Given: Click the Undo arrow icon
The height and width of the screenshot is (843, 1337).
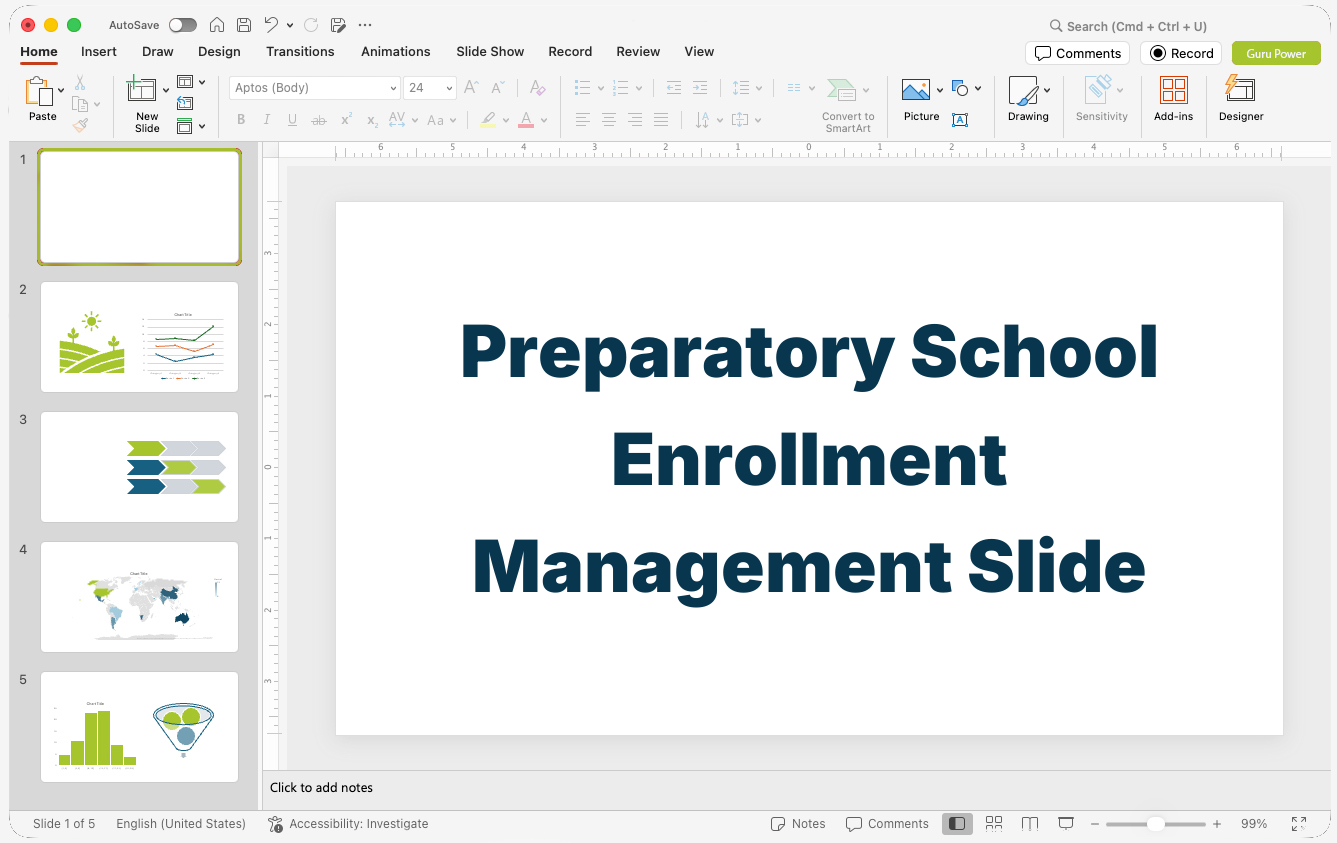Looking at the screenshot, I should 271,25.
